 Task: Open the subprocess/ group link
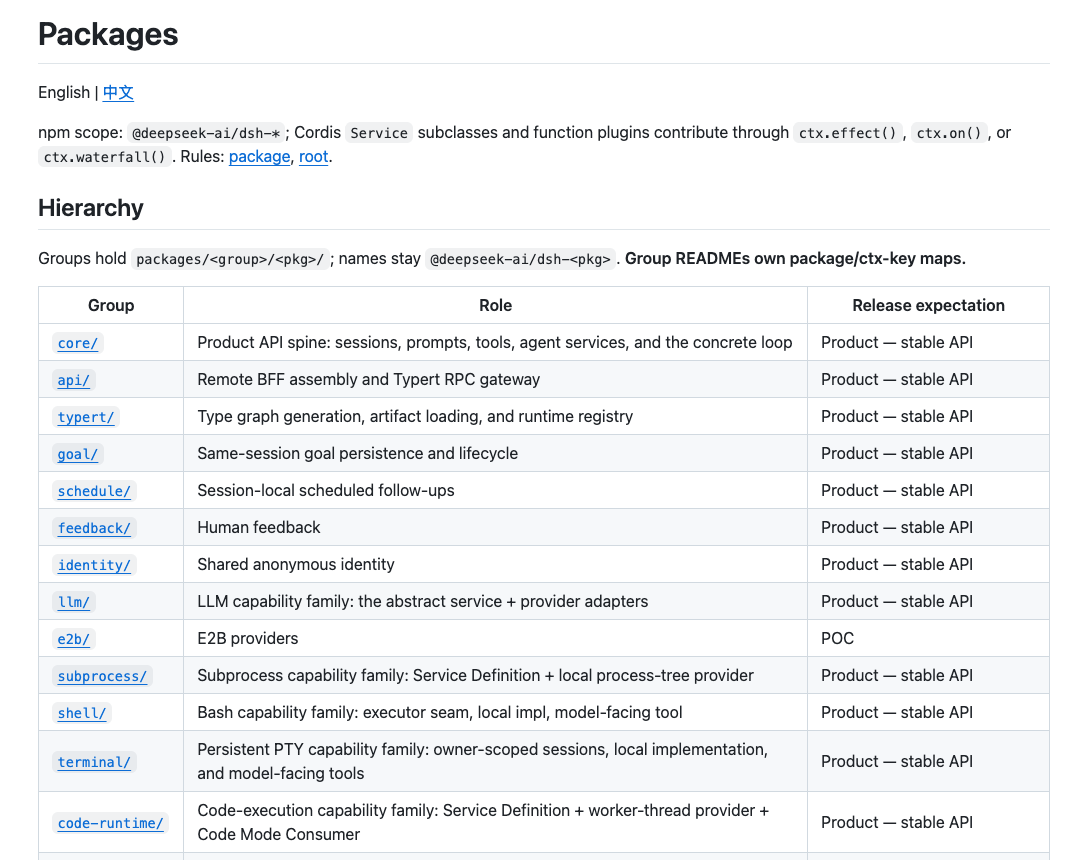pyautogui.click(x=102, y=675)
